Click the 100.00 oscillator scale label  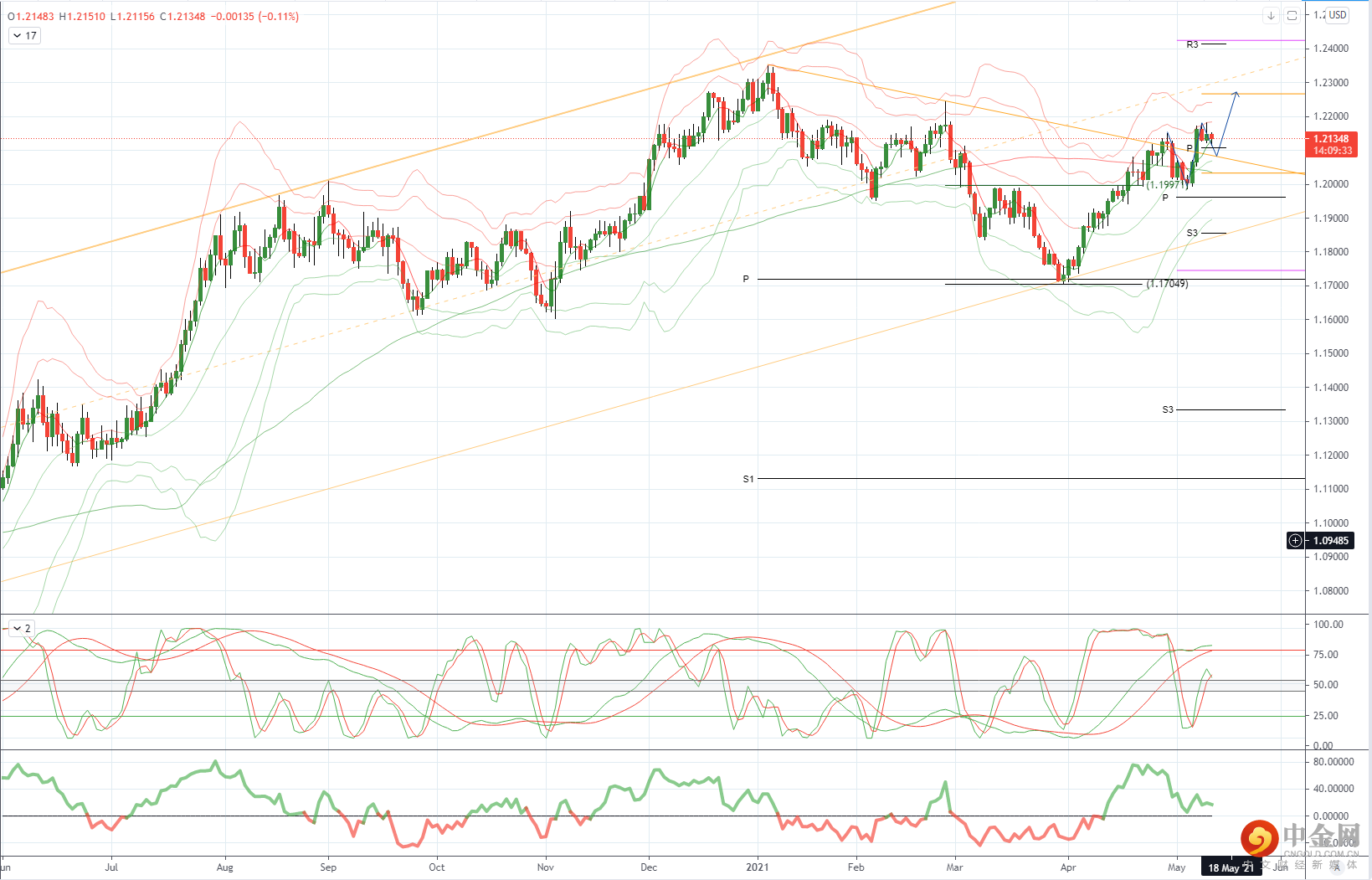pyautogui.click(x=1328, y=625)
